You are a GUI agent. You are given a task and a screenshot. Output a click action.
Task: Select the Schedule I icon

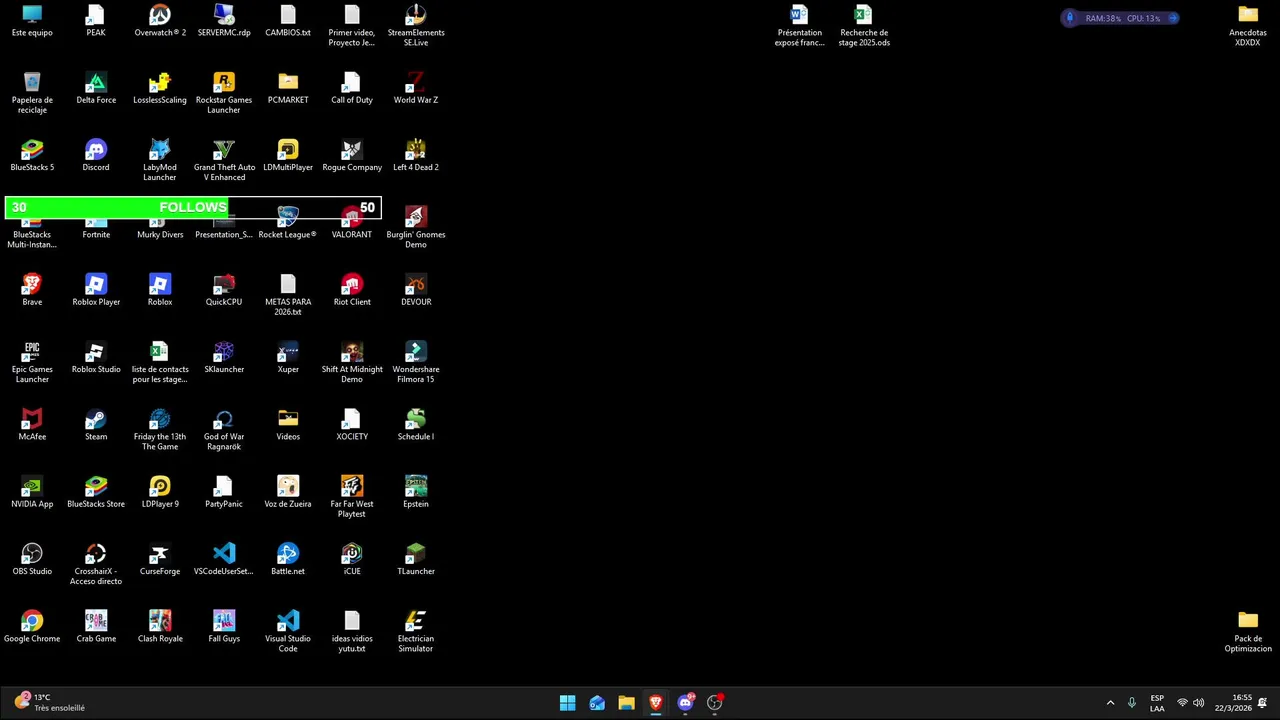(x=416, y=425)
